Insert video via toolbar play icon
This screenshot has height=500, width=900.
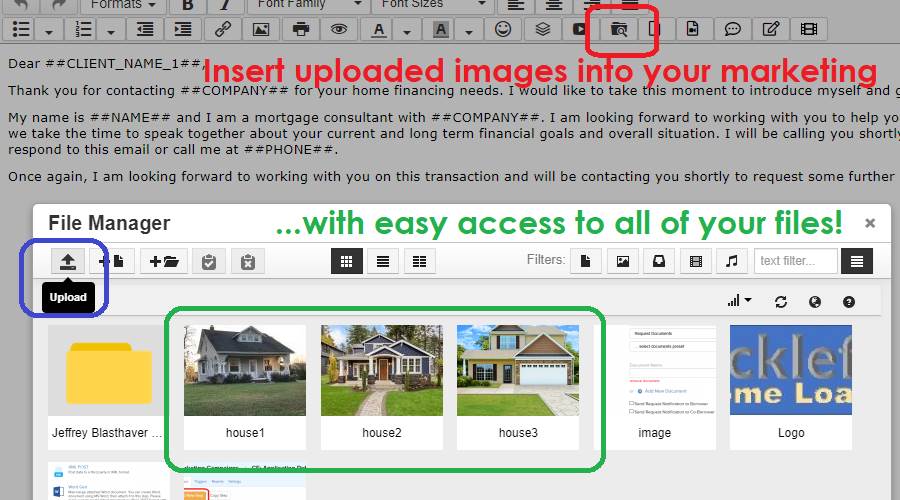[x=580, y=29]
